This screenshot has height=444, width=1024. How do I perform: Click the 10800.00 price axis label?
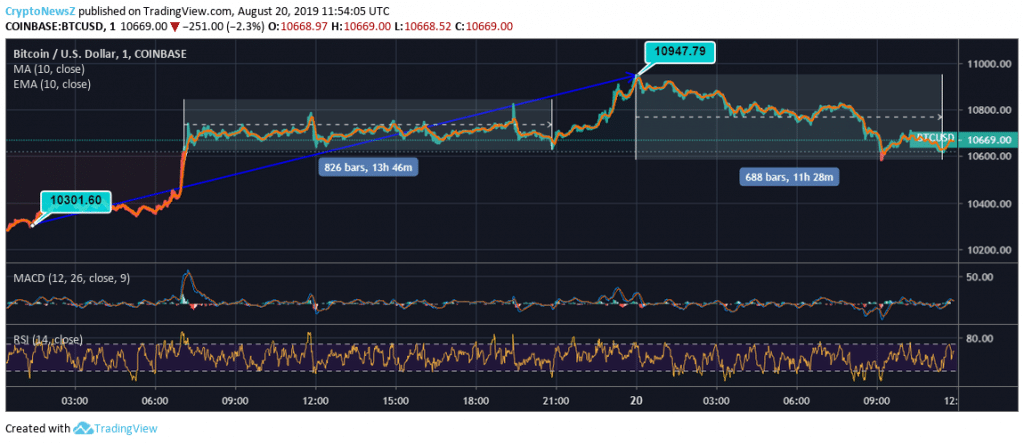pyautogui.click(x=988, y=110)
